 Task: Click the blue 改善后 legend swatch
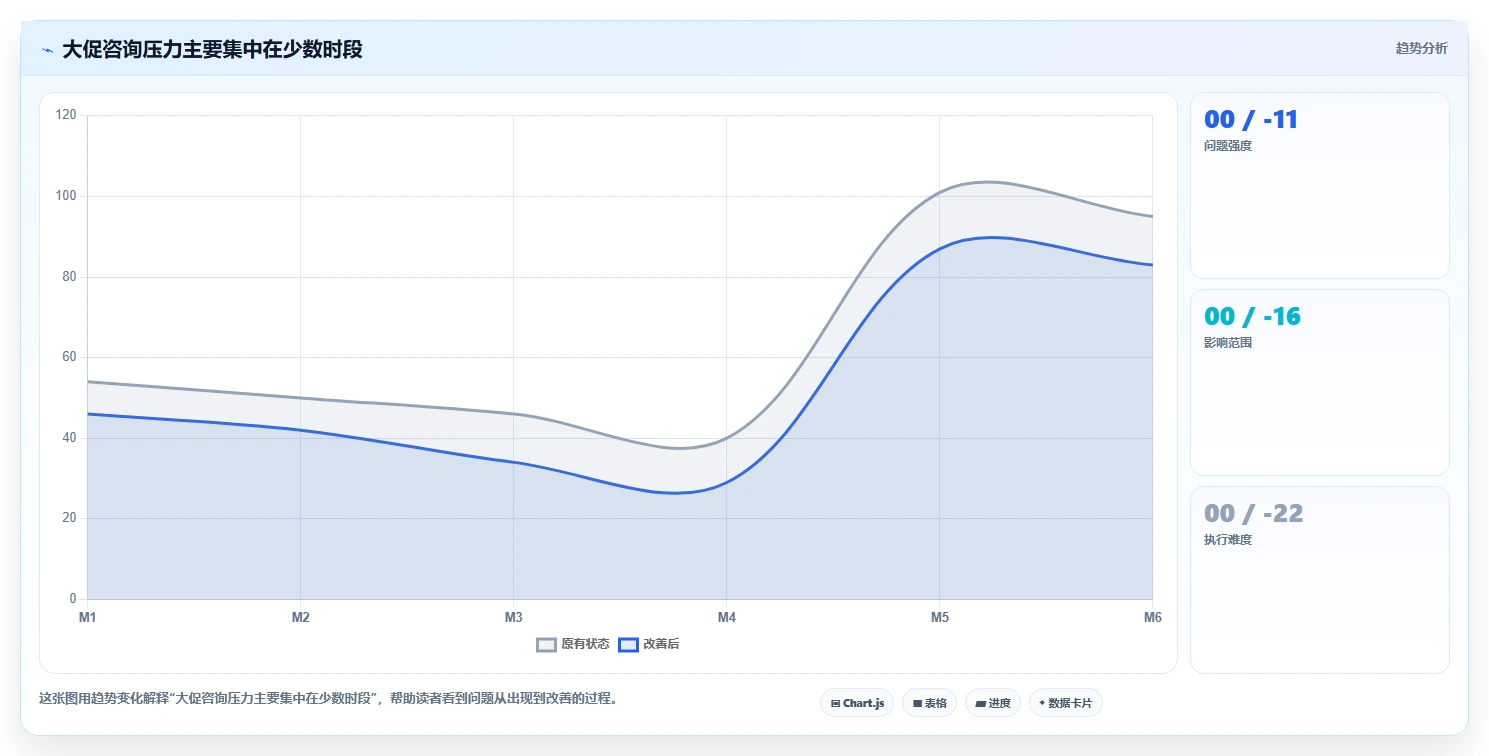coord(628,645)
